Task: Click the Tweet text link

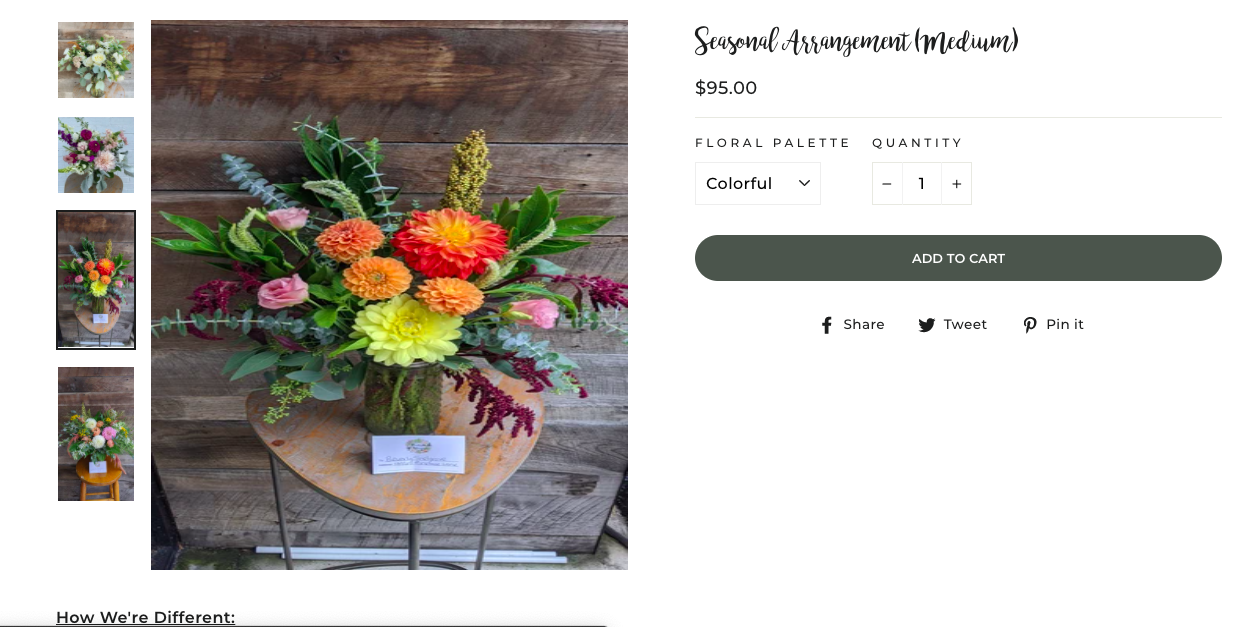Action: point(966,324)
